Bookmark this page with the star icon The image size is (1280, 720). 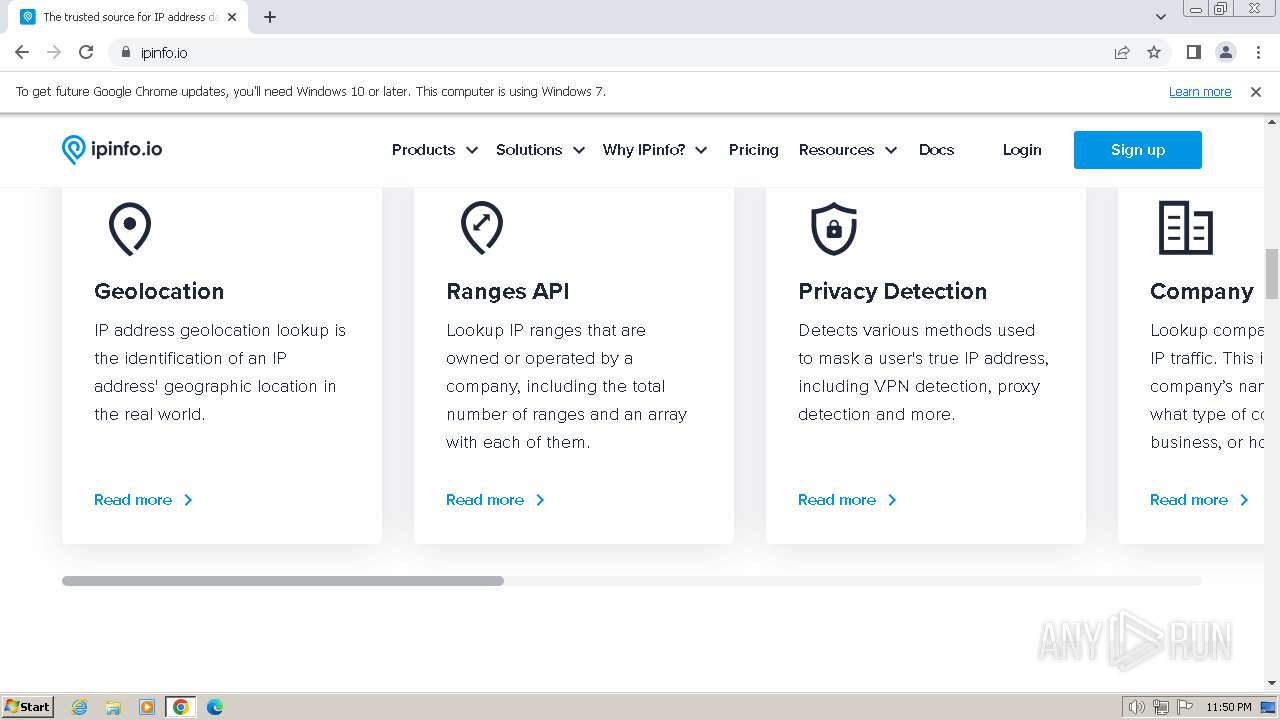coord(1154,52)
